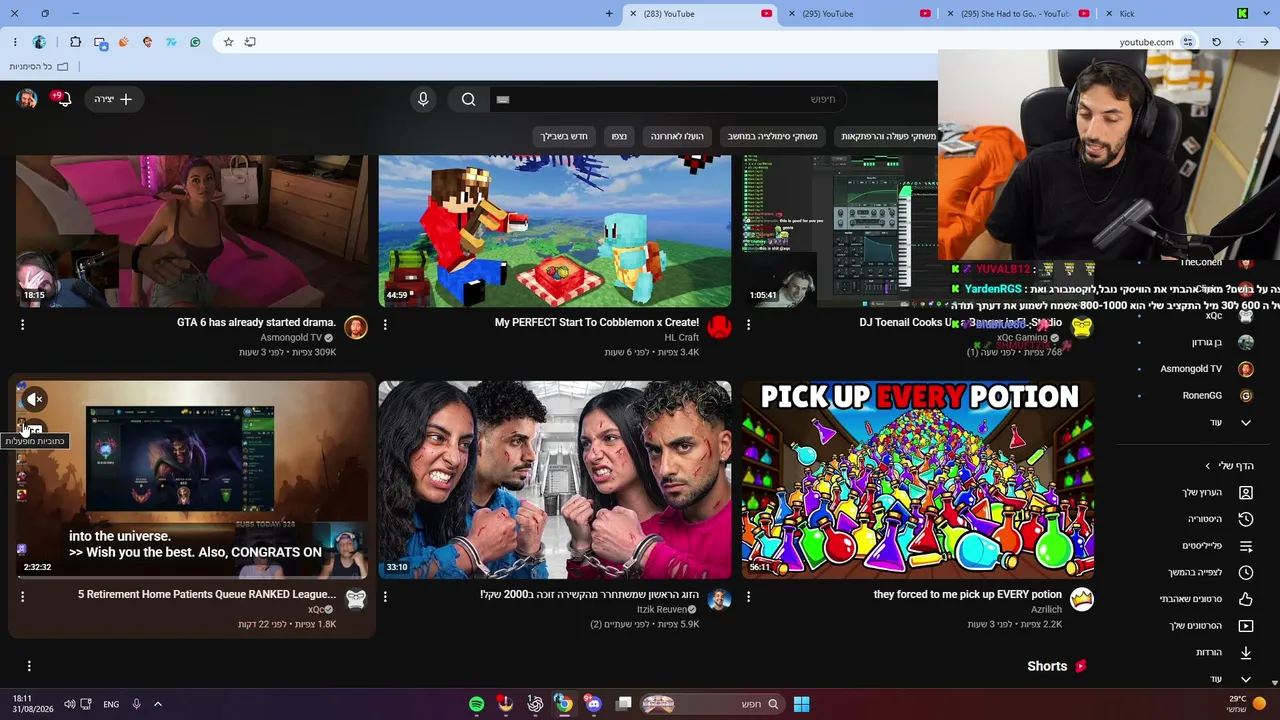
Task: Open the Chrome extensions puzzle icon
Action: point(75,42)
